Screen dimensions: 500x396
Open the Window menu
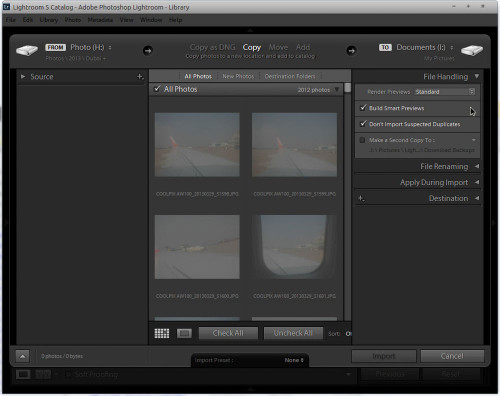pos(151,20)
